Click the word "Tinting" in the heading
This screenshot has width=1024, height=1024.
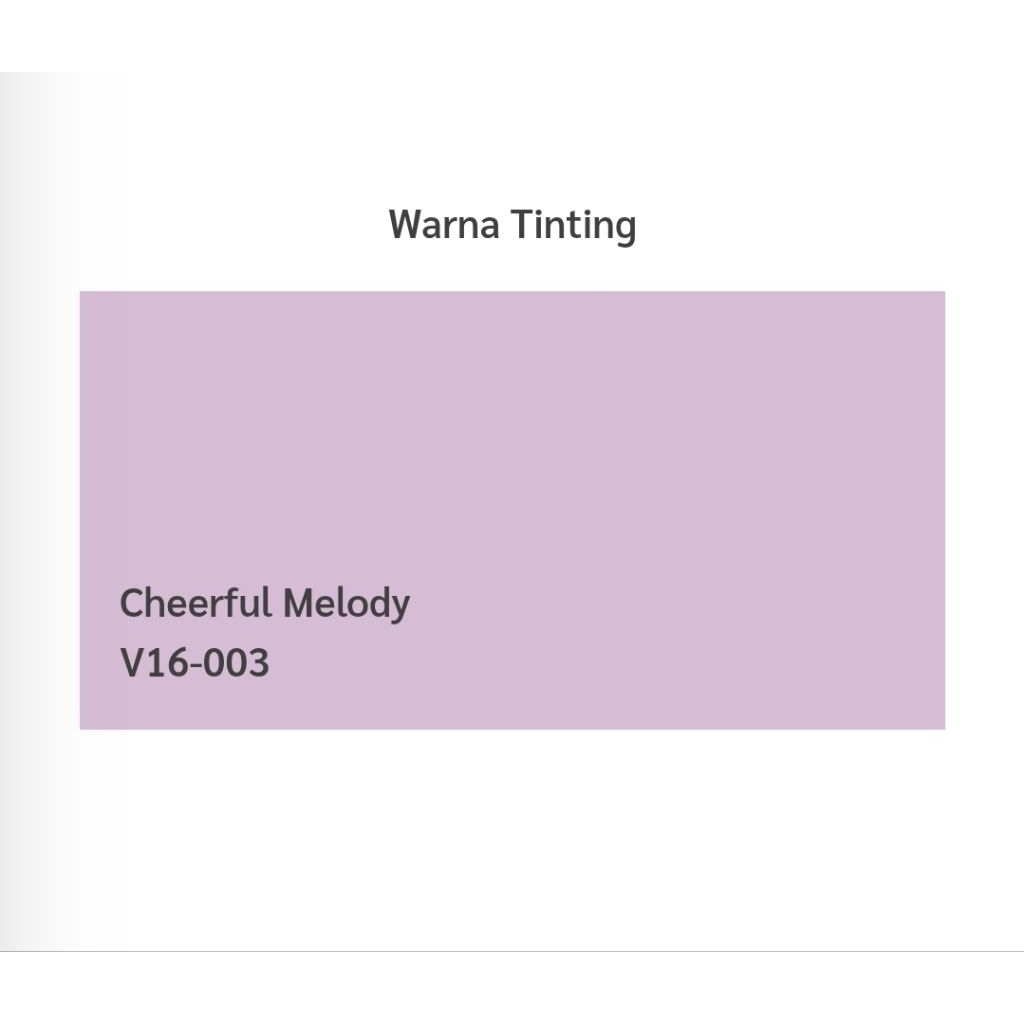[x=573, y=224]
